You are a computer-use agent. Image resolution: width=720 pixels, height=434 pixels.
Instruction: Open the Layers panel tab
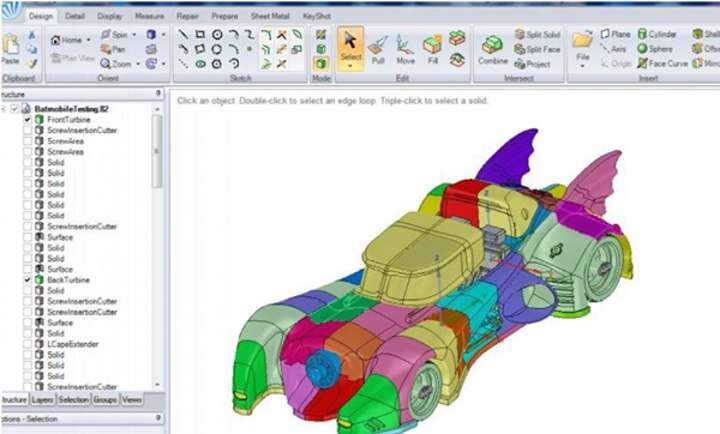(x=42, y=399)
